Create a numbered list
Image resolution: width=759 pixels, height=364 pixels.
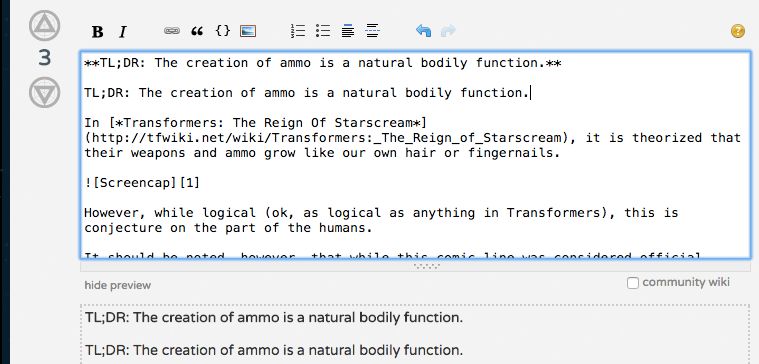pos(298,31)
